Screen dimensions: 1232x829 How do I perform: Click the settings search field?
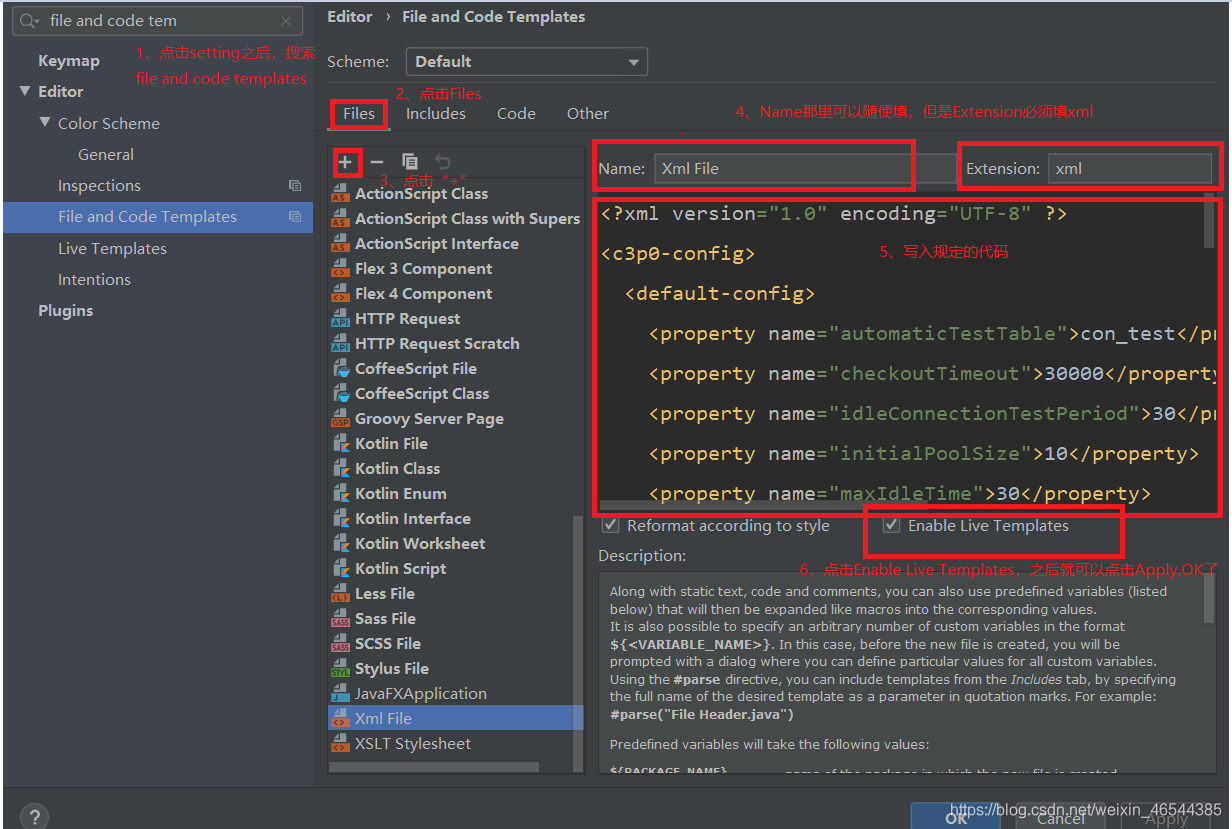coord(158,21)
